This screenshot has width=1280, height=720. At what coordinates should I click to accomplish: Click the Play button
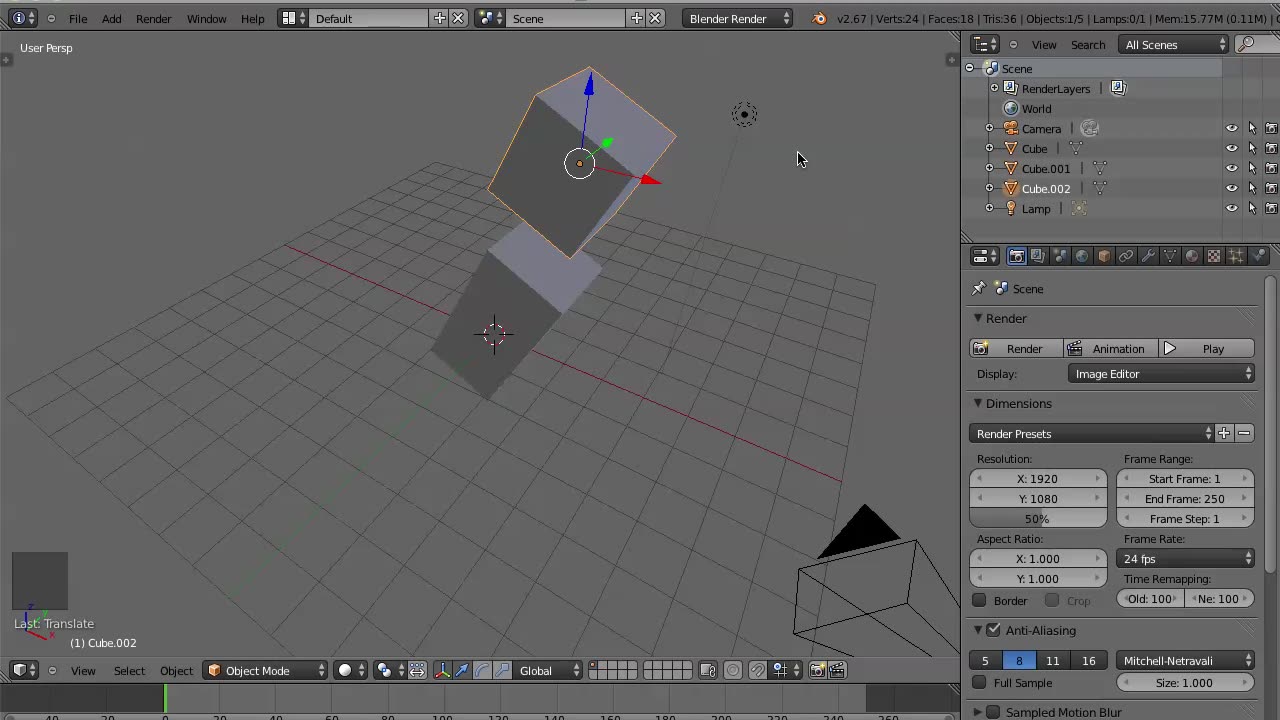1205,349
